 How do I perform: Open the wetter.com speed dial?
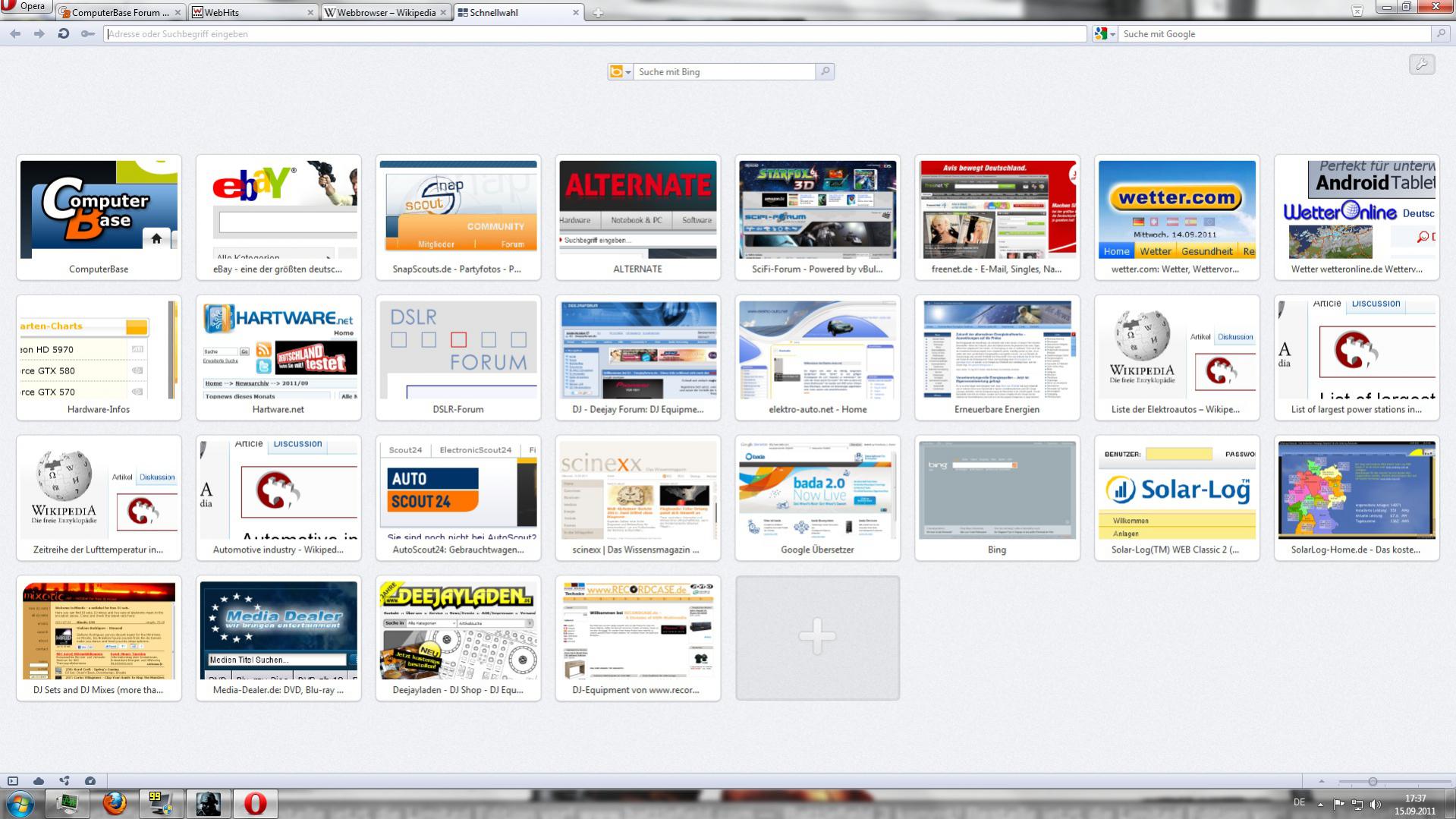1178,218
